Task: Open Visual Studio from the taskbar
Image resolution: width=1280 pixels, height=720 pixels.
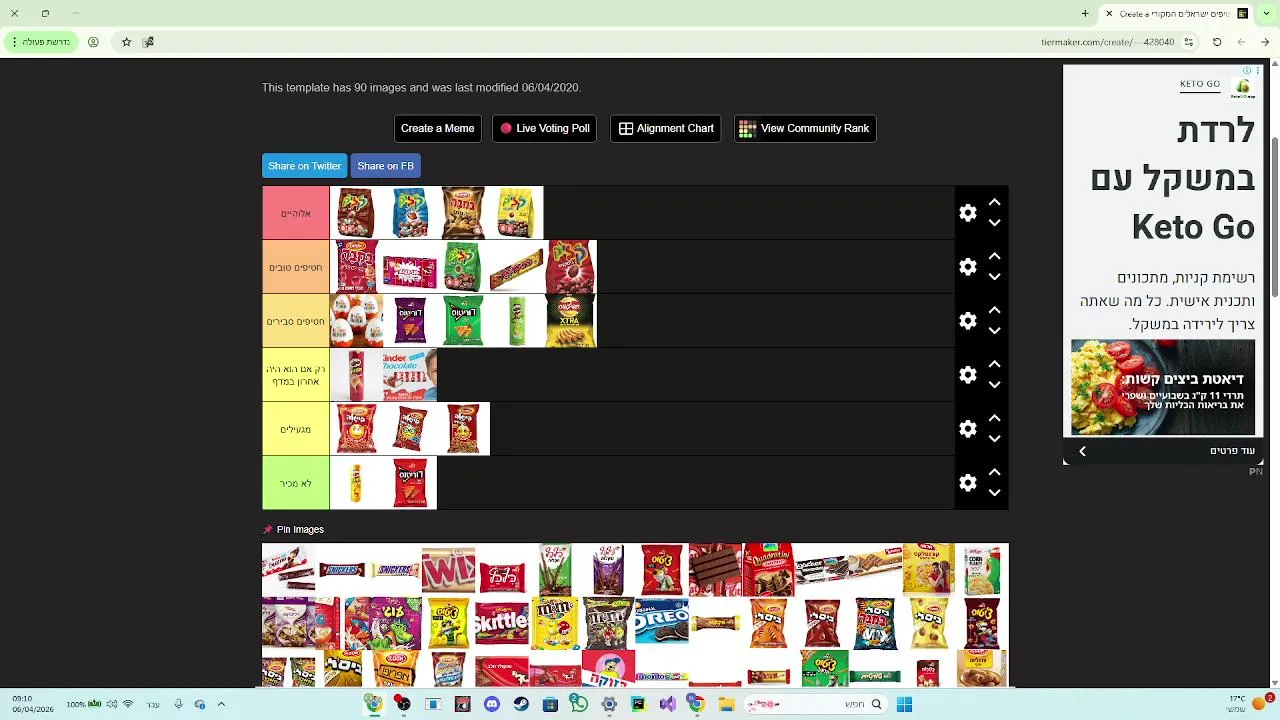Action: pos(667,704)
